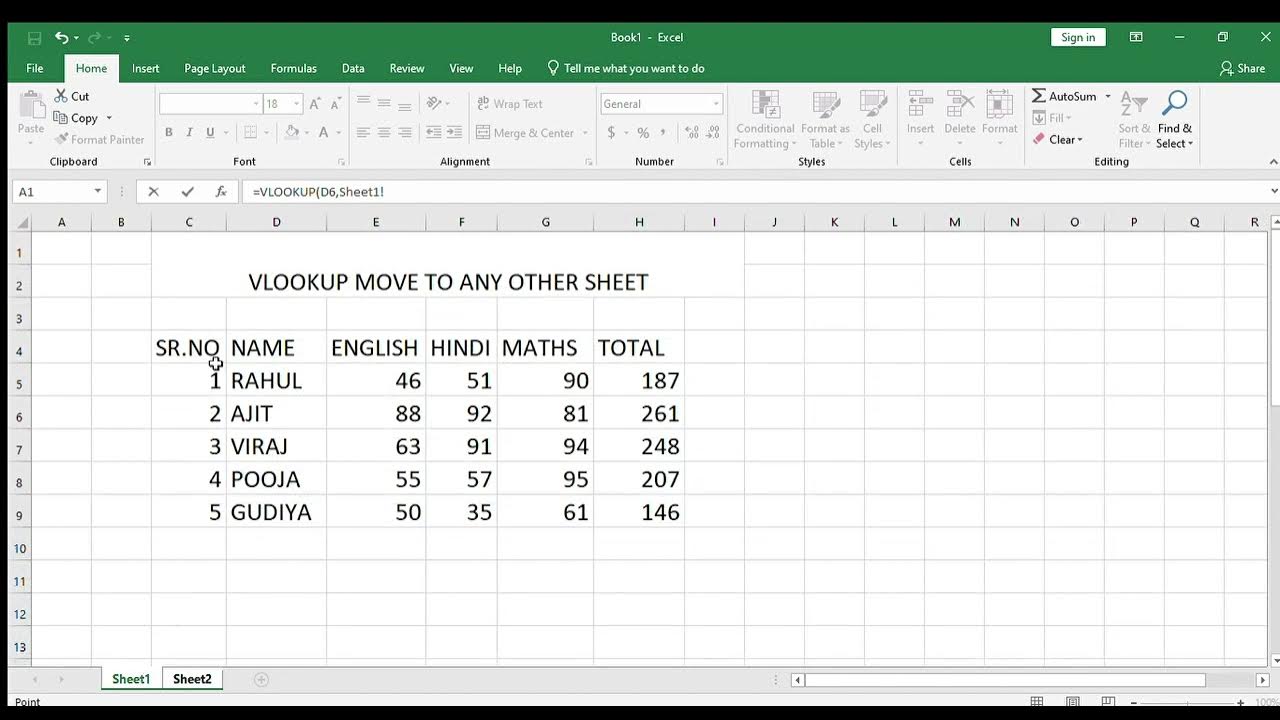Click Percent Style icon
This screenshot has width=1280, height=720.
tap(643, 132)
